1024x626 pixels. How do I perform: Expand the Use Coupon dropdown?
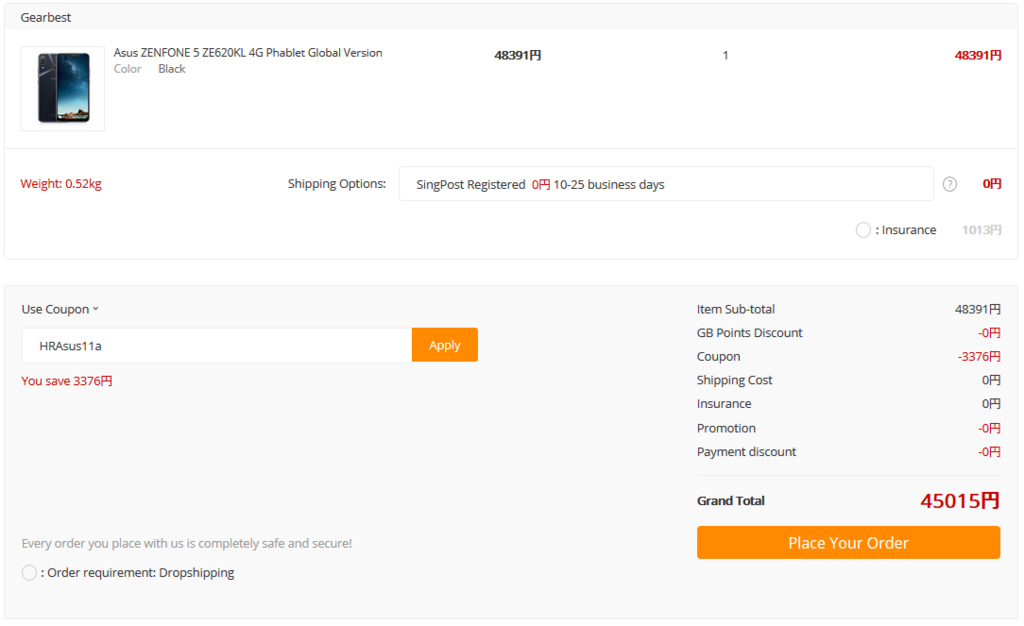click(x=60, y=309)
